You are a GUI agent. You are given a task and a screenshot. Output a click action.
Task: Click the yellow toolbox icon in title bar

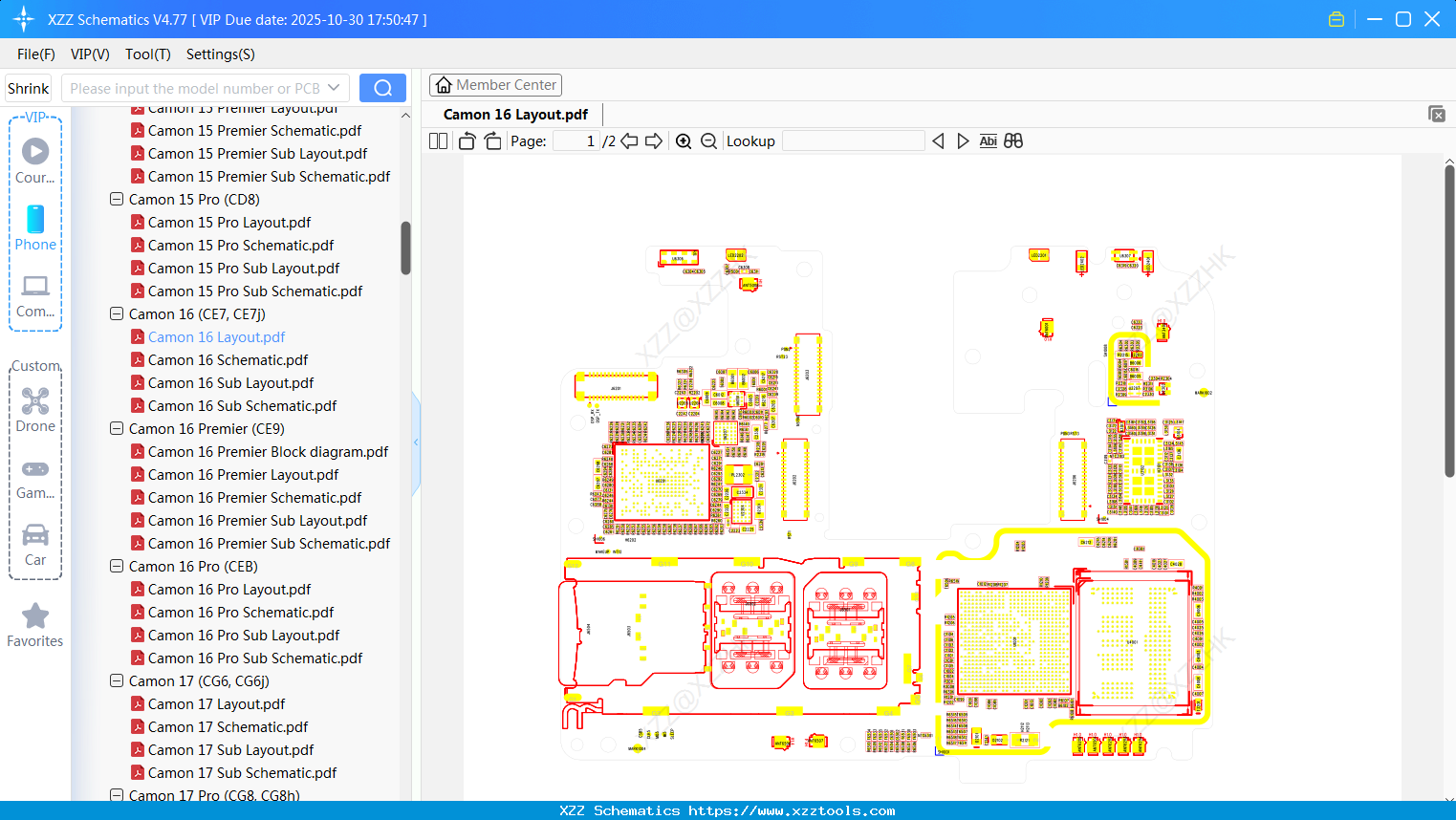[1336, 19]
